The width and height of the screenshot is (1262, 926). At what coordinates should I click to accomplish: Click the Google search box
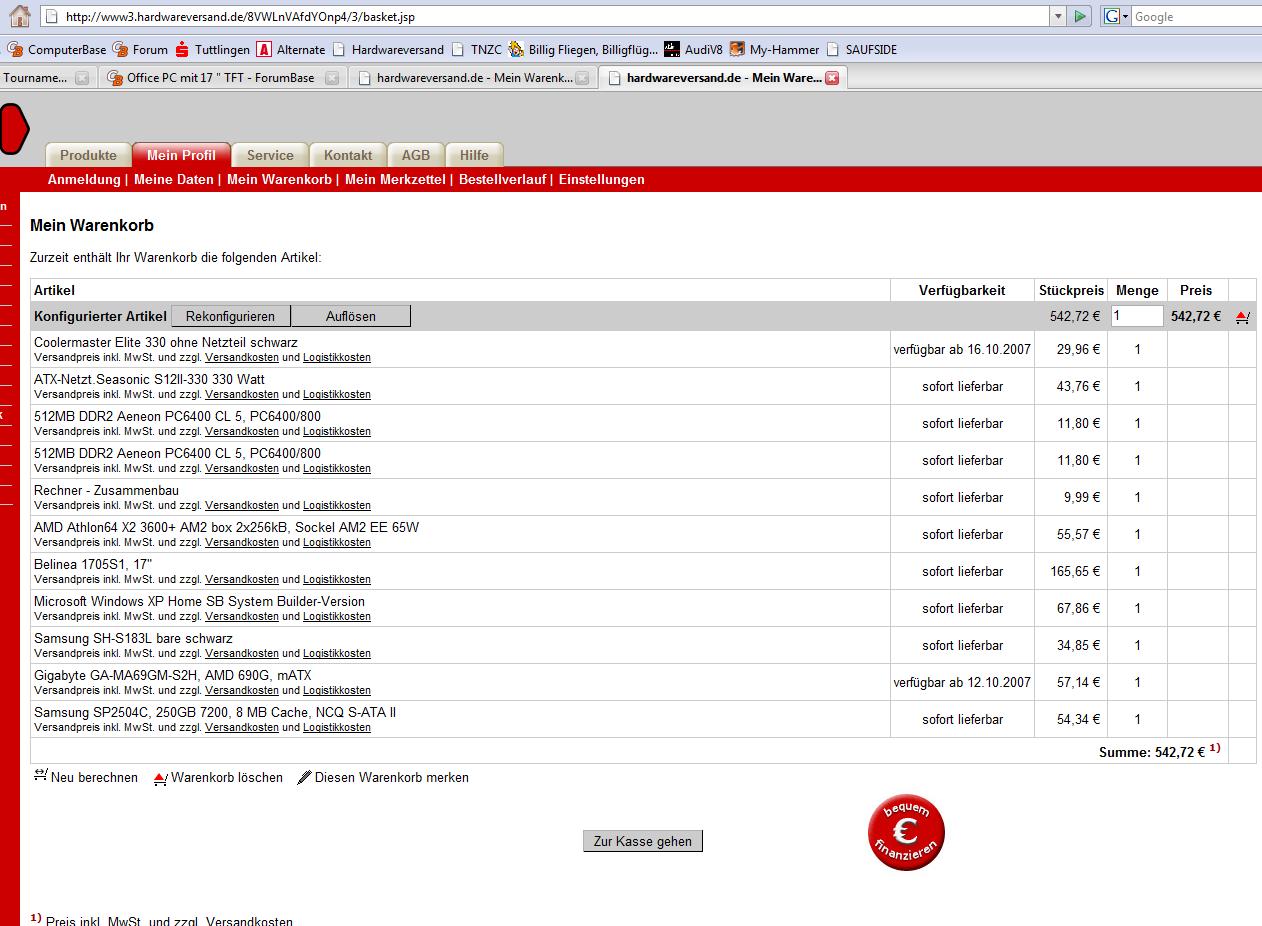1196,16
